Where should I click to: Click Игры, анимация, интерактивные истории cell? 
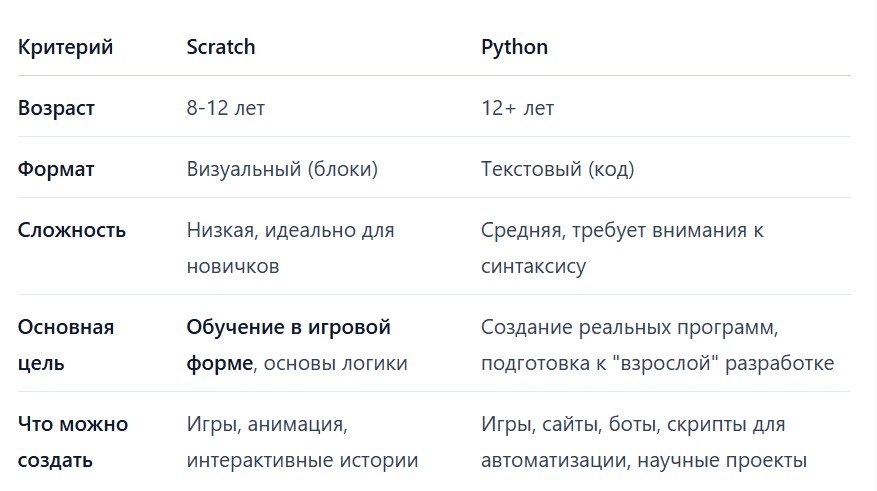pyautogui.click(x=303, y=442)
